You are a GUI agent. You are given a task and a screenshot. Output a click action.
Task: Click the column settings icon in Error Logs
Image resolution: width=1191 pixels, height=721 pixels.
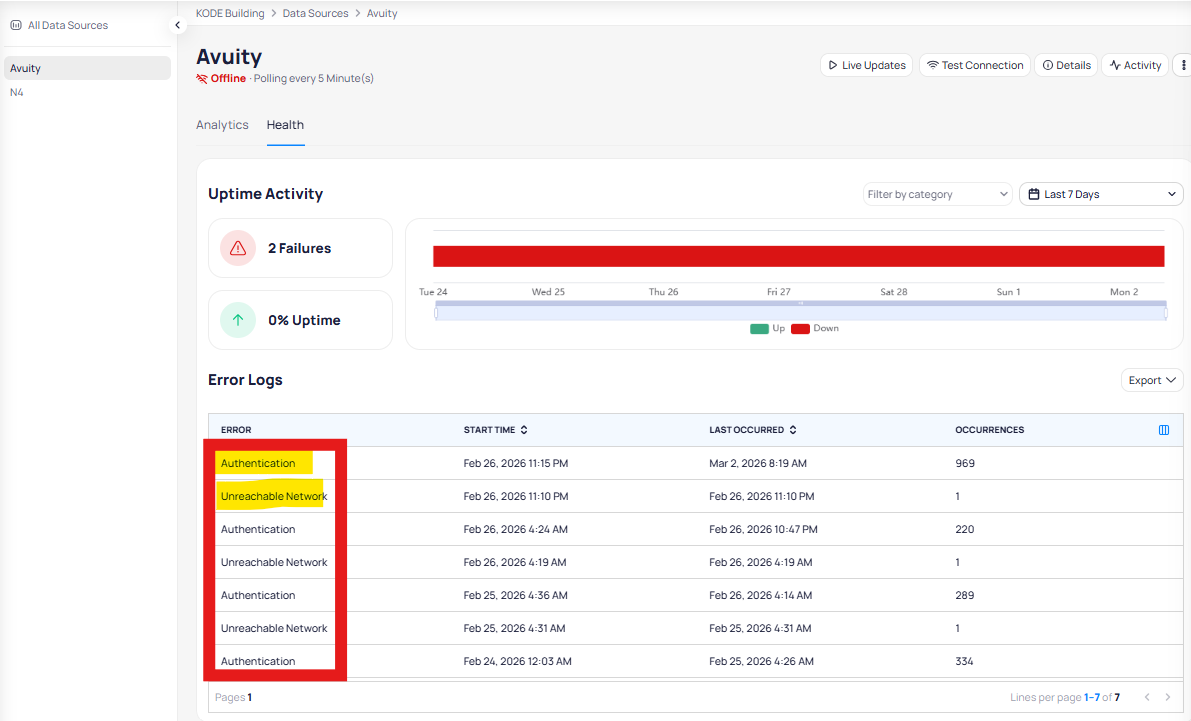(x=1163, y=430)
